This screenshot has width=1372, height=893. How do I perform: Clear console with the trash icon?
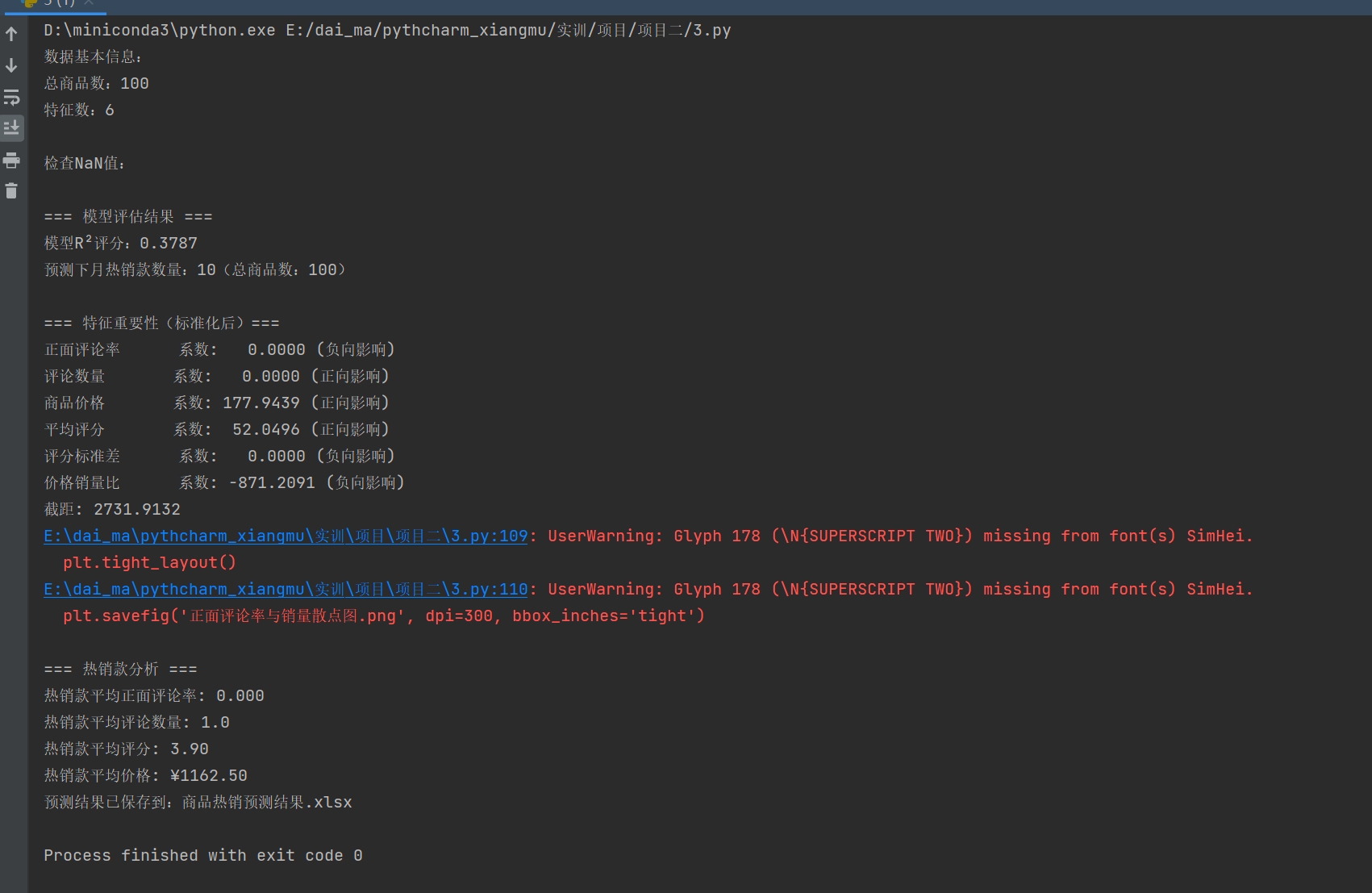[x=11, y=191]
